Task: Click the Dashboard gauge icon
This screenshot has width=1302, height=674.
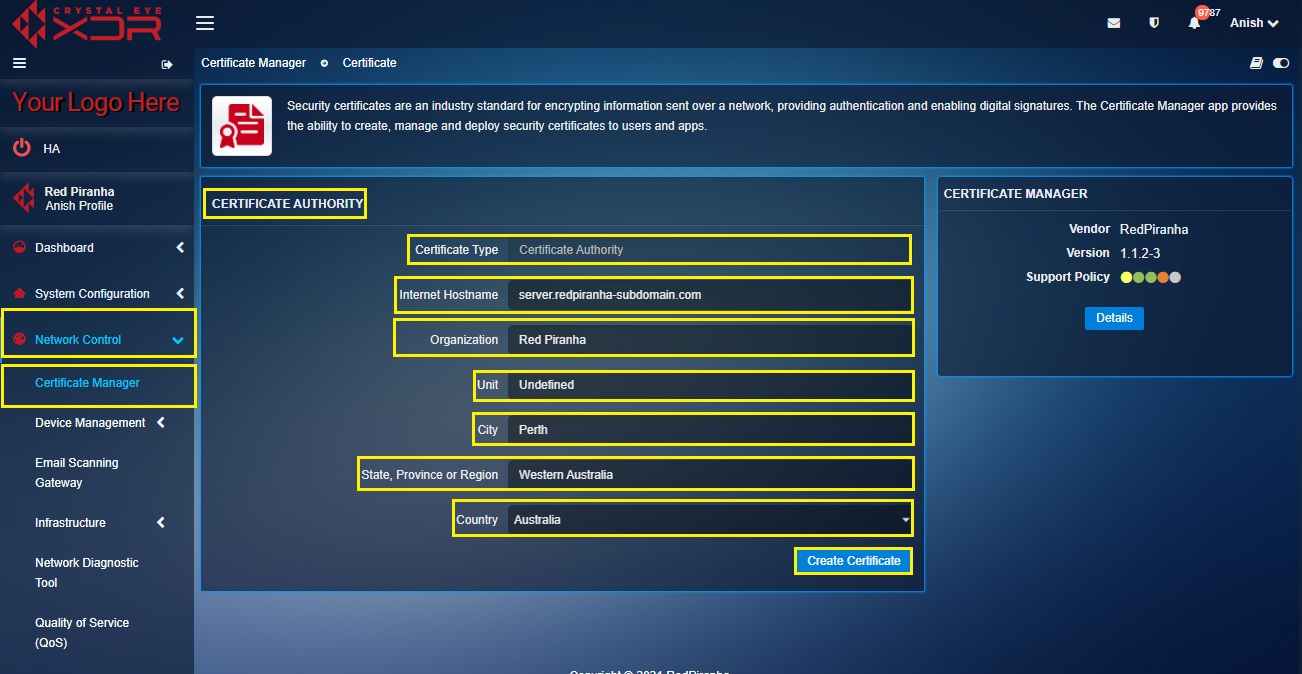Action: [x=19, y=248]
